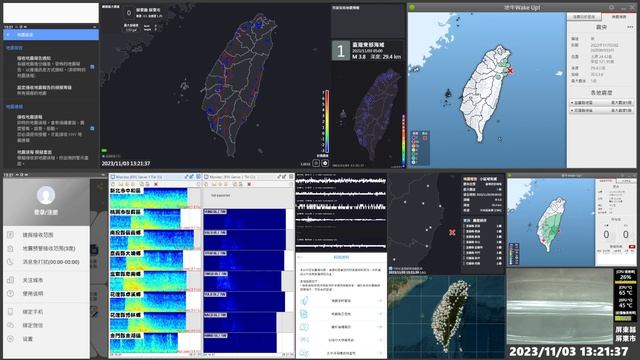Click the 65 °C temperature readout
640x360 pixels.
625,293
